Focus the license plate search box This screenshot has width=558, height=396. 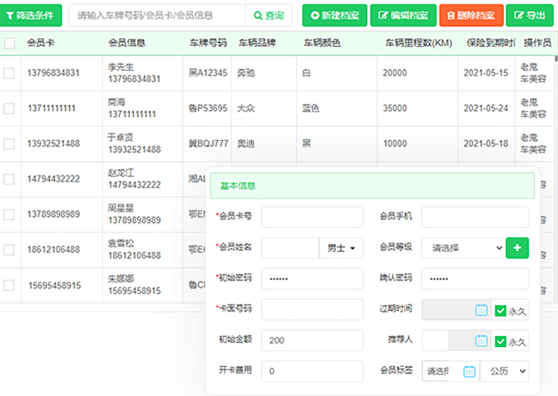click(x=157, y=15)
